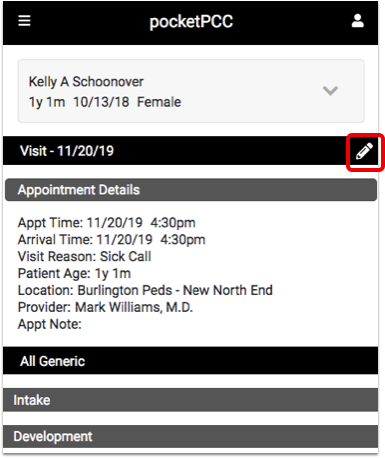Viewport: 385px width, 458px height.
Task: Click the Visit Reason Sick Call text
Action: 85,256
